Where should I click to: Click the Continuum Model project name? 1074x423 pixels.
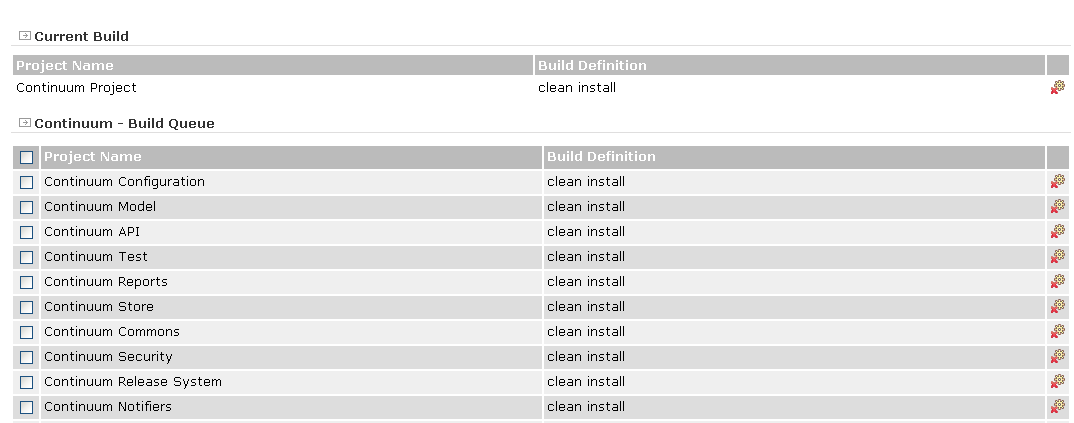coord(100,207)
